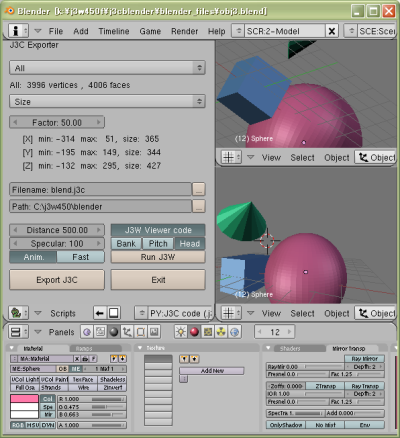Open the File menu
This screenshot has height=438, width=400.
pos(56,31)
